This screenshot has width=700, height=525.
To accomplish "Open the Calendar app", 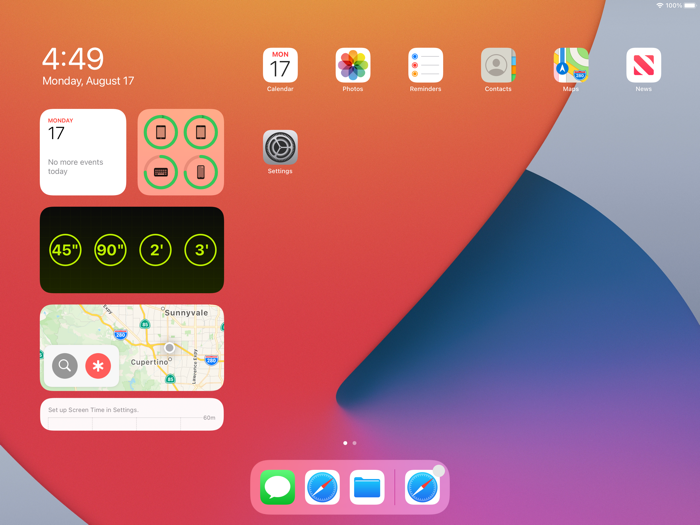I will pyautogui.click(x=280, y=65).
